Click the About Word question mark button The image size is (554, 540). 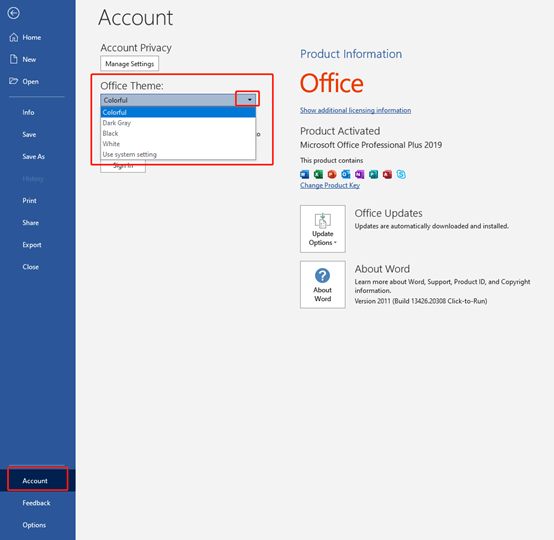[323, 284]
